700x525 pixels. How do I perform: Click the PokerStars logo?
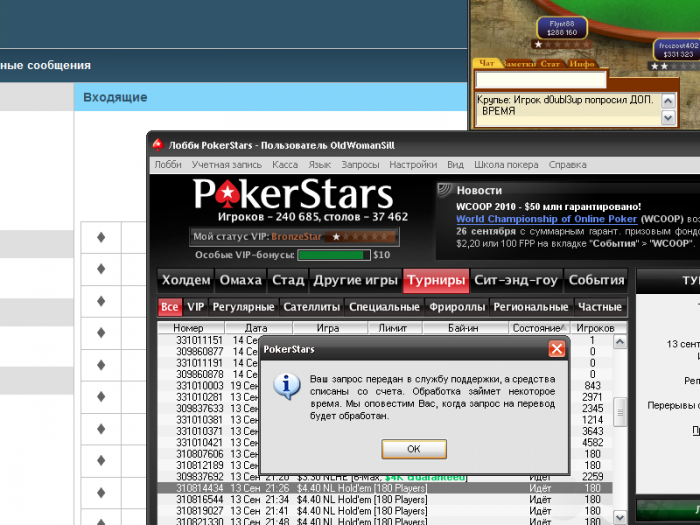(x=293, y=194)
